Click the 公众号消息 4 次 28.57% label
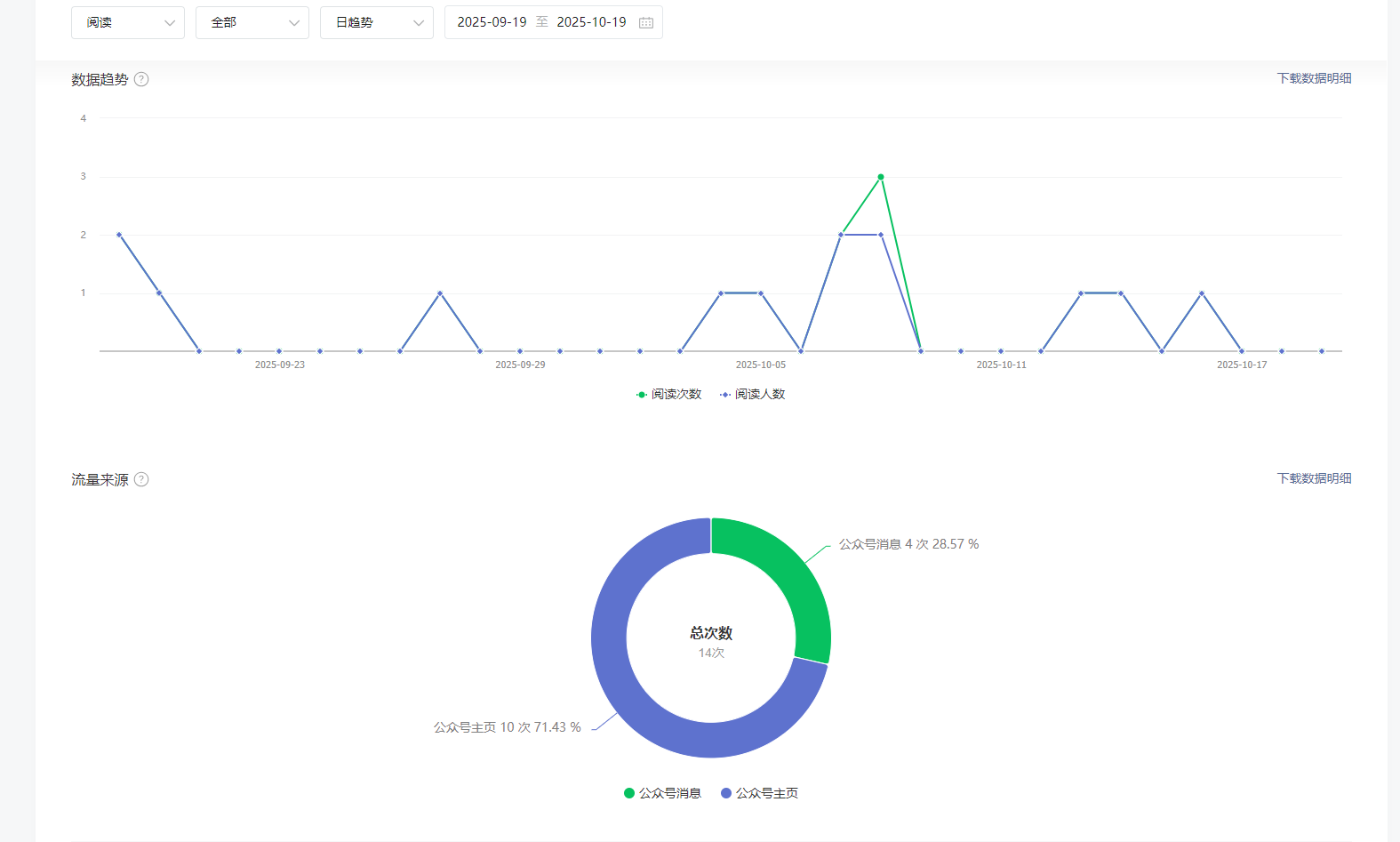 (908, 544)
